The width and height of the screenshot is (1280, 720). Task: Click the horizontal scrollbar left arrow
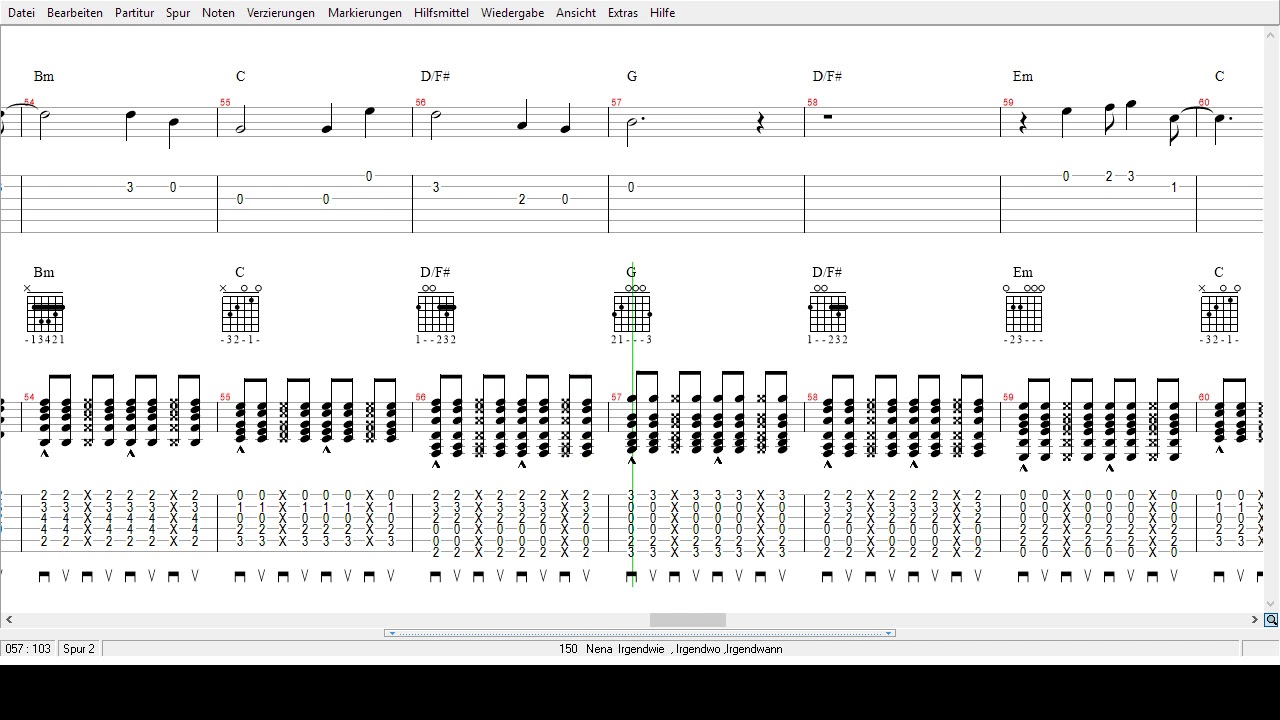[x=9, y=620]
